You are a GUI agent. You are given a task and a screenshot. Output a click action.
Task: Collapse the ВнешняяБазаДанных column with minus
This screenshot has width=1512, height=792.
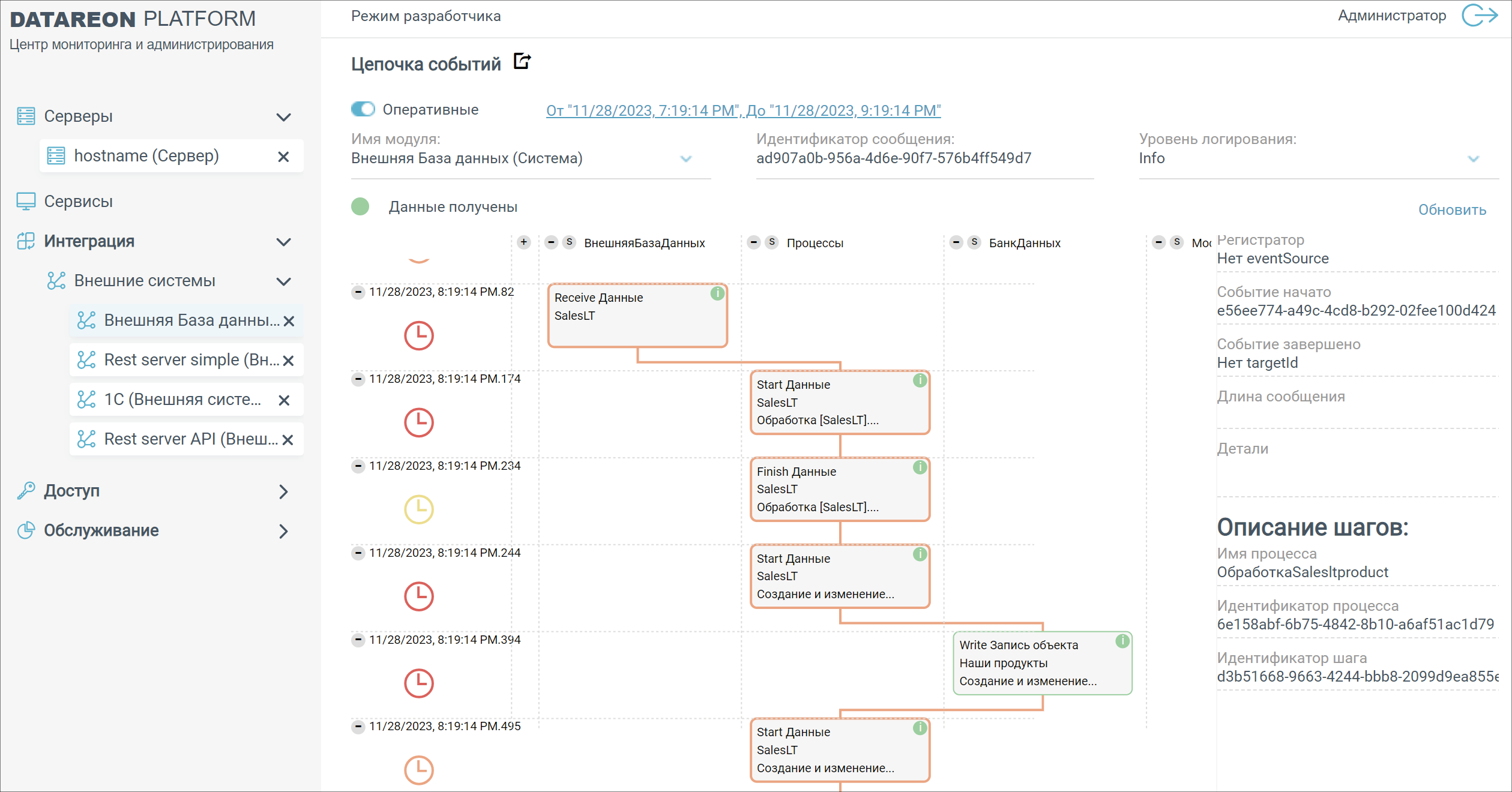click(x=551, y=242)
